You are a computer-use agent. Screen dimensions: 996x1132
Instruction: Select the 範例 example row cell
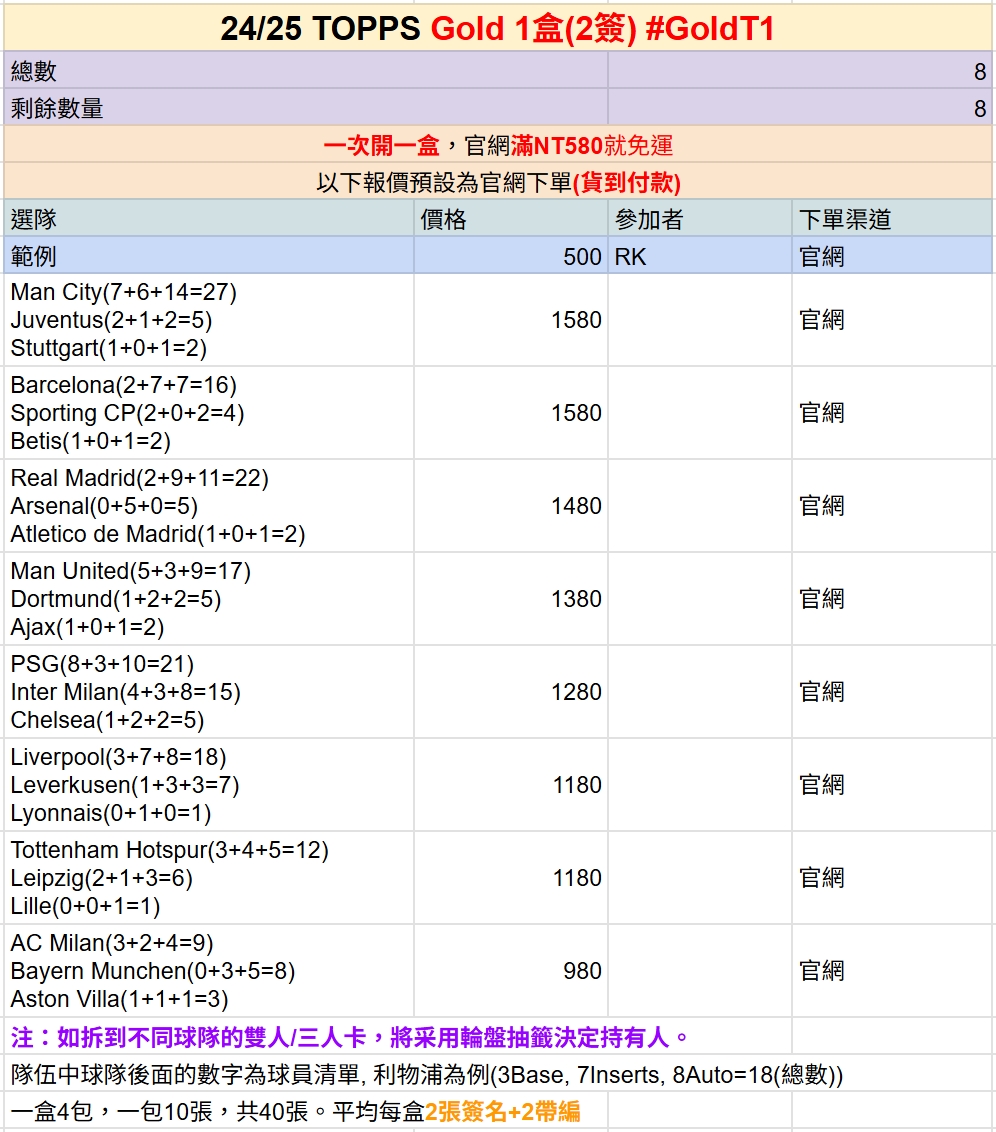tap(209, 256)
